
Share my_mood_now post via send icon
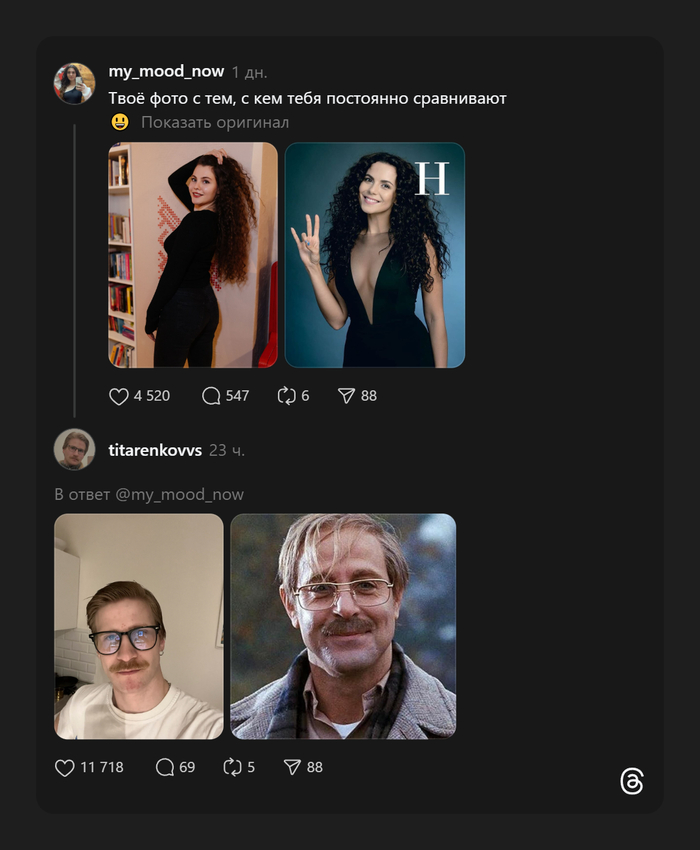pyautogui.click(x=346, y=396)
